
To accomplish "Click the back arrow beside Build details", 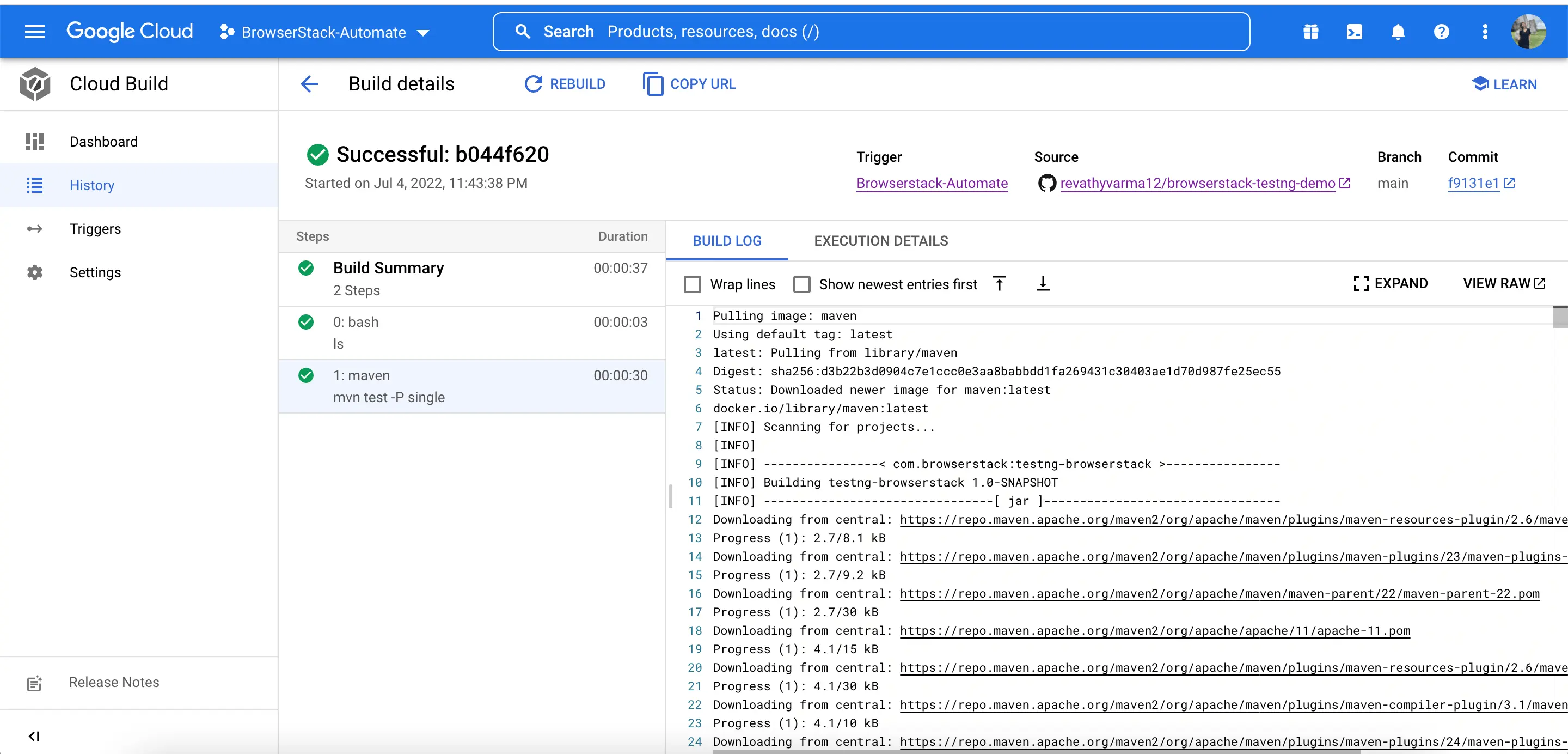I will (309, 84).
